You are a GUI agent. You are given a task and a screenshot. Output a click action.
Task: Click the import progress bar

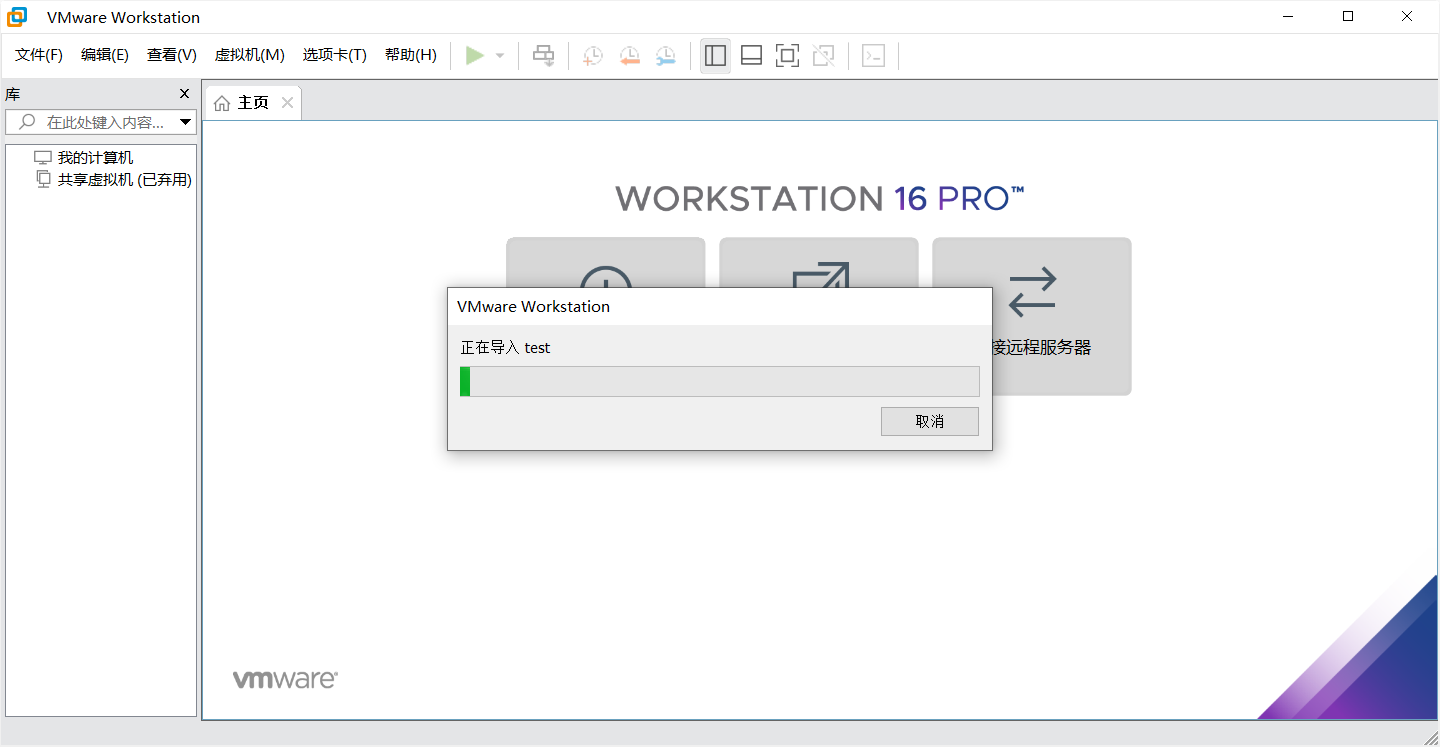[720, 381]
